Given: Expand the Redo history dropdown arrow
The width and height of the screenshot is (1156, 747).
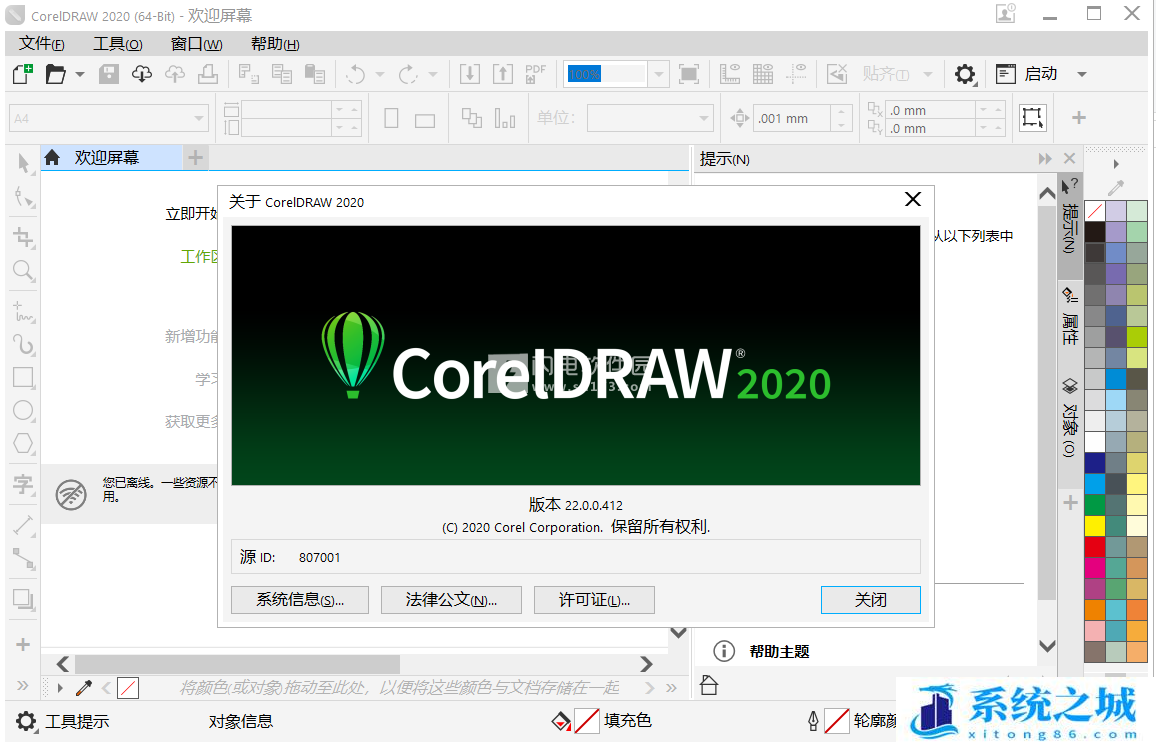Looking at the screenshot, I should coord(433,74).
